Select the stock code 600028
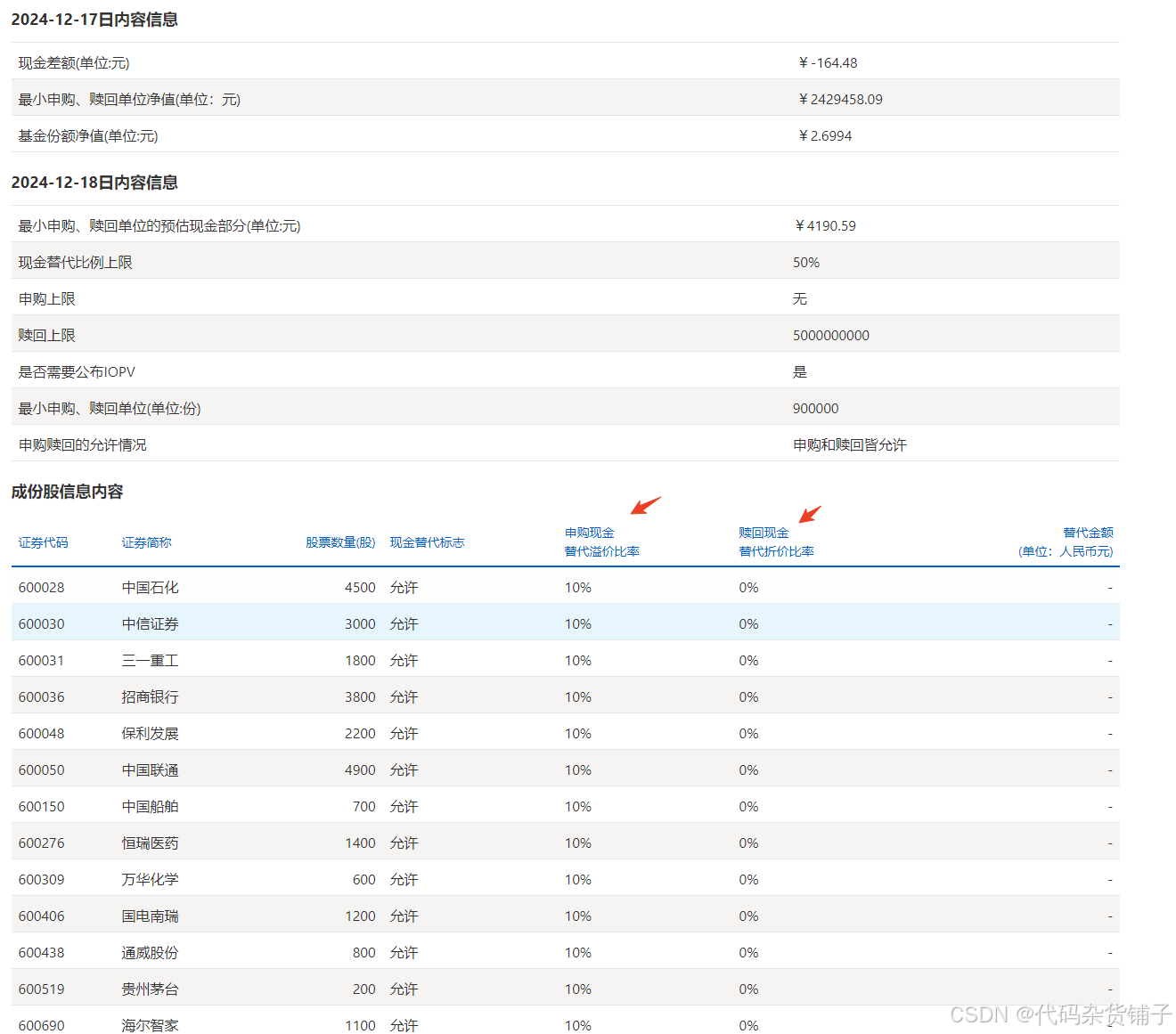This screenshot has height=1034, width=1176. (x=41, y=588)
